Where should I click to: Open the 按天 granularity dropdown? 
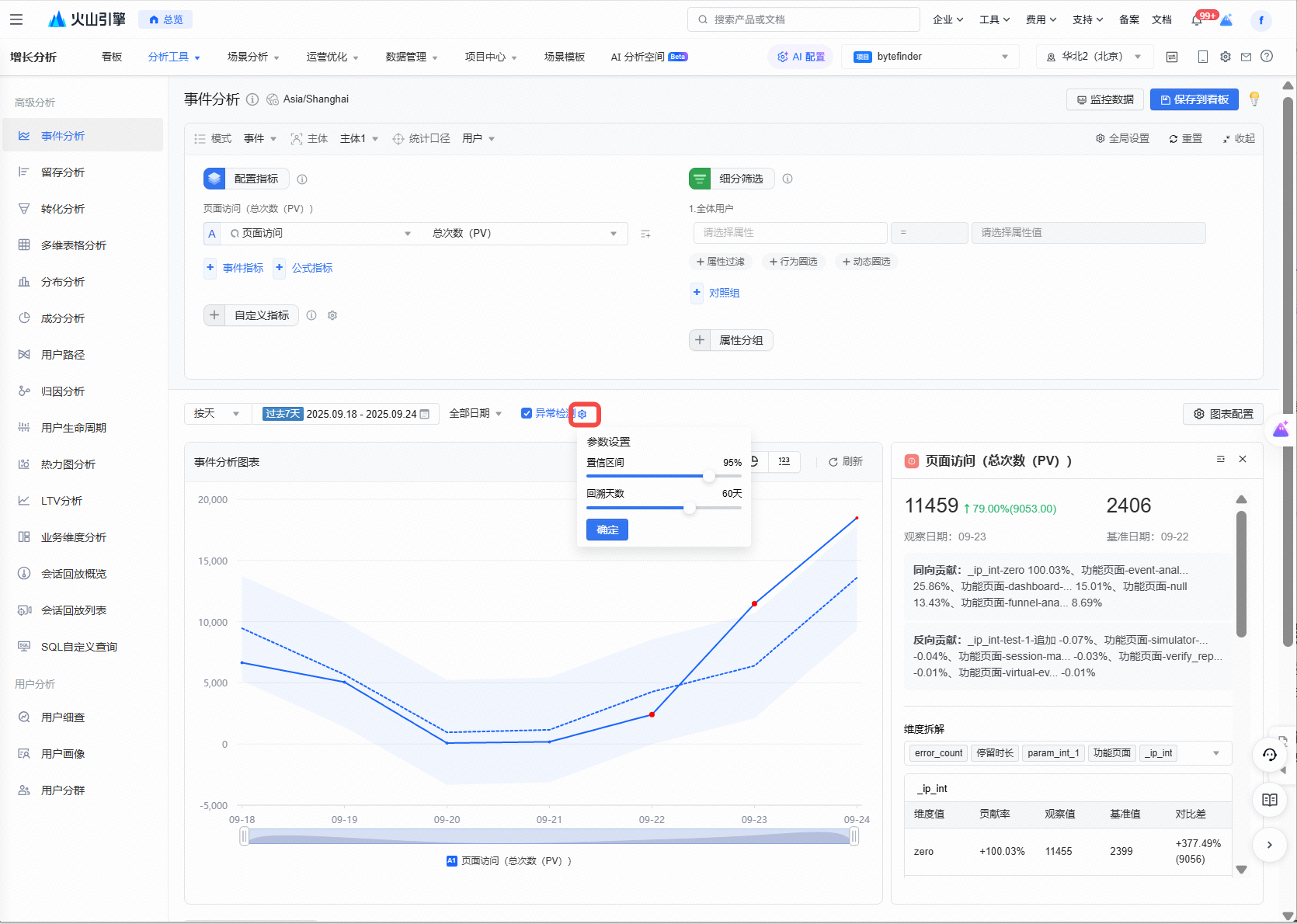click(217, 414)
